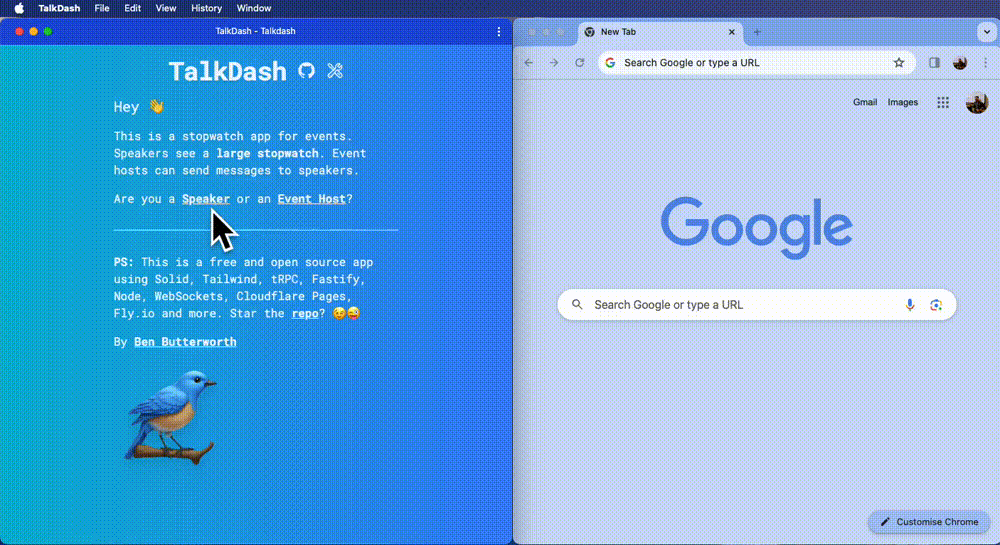This screenshot has width=1000, height=545.
Task: Toggle Chrome's side panel icon
Action: [934, 62]
